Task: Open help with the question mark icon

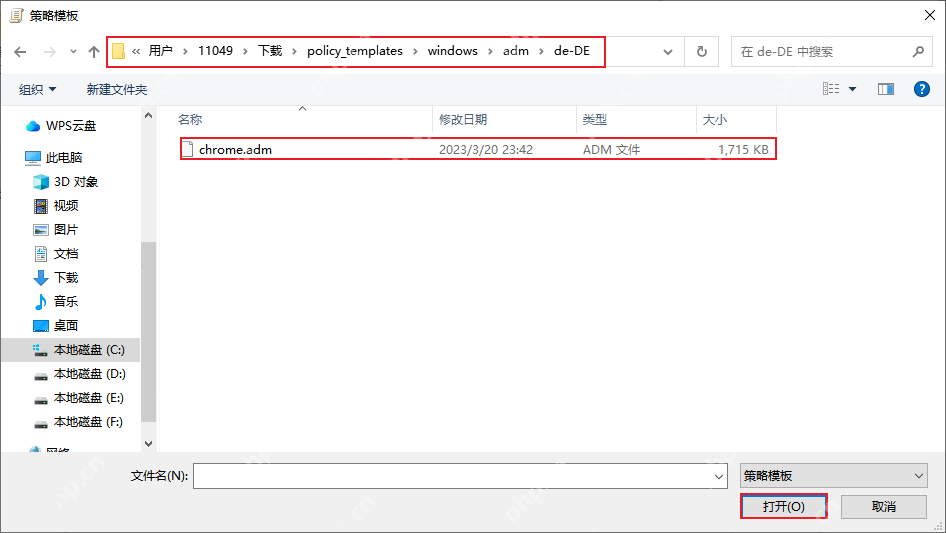Action: [922, 89]
